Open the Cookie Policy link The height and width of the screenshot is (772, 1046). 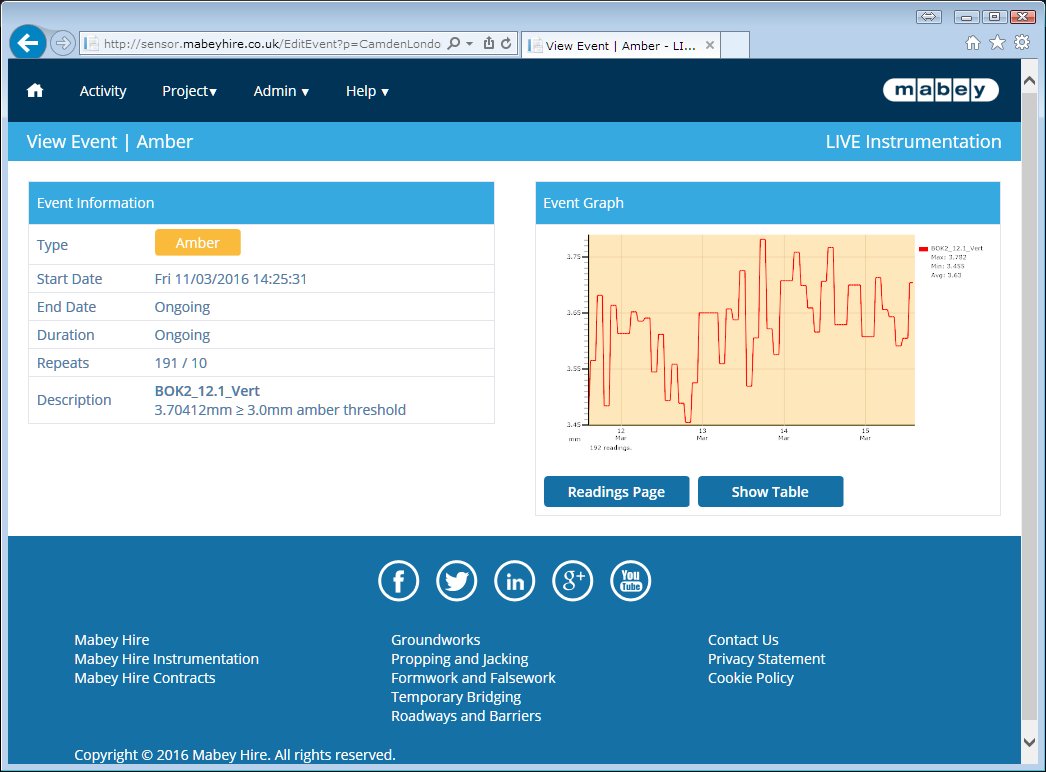750,678
